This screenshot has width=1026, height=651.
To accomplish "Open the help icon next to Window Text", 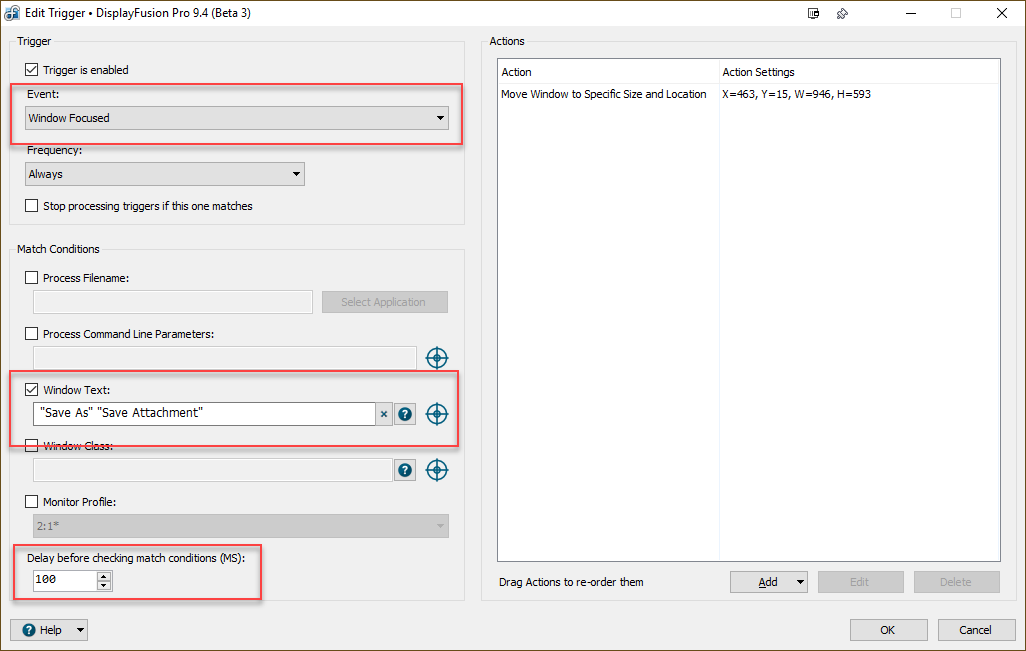I will [405, 414].
